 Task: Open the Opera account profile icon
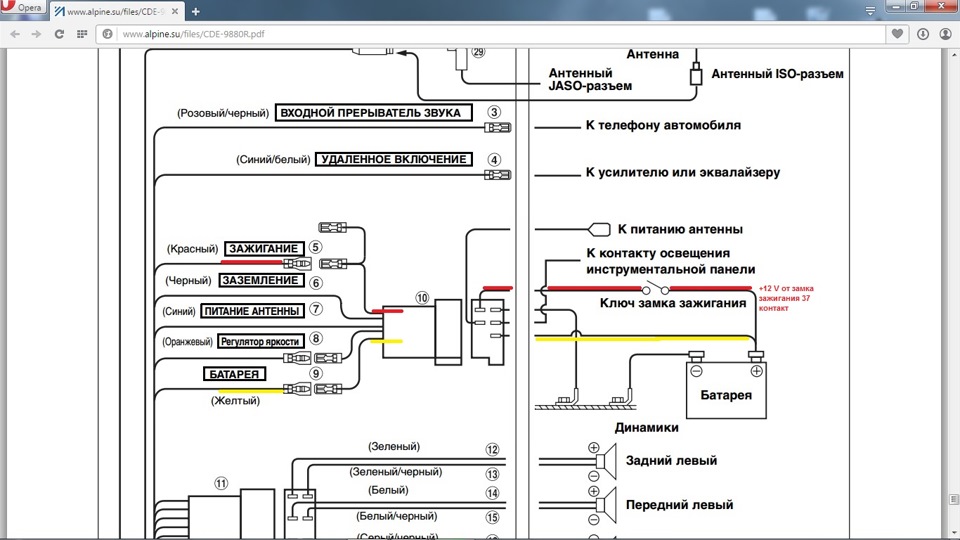tap(945, 34)
